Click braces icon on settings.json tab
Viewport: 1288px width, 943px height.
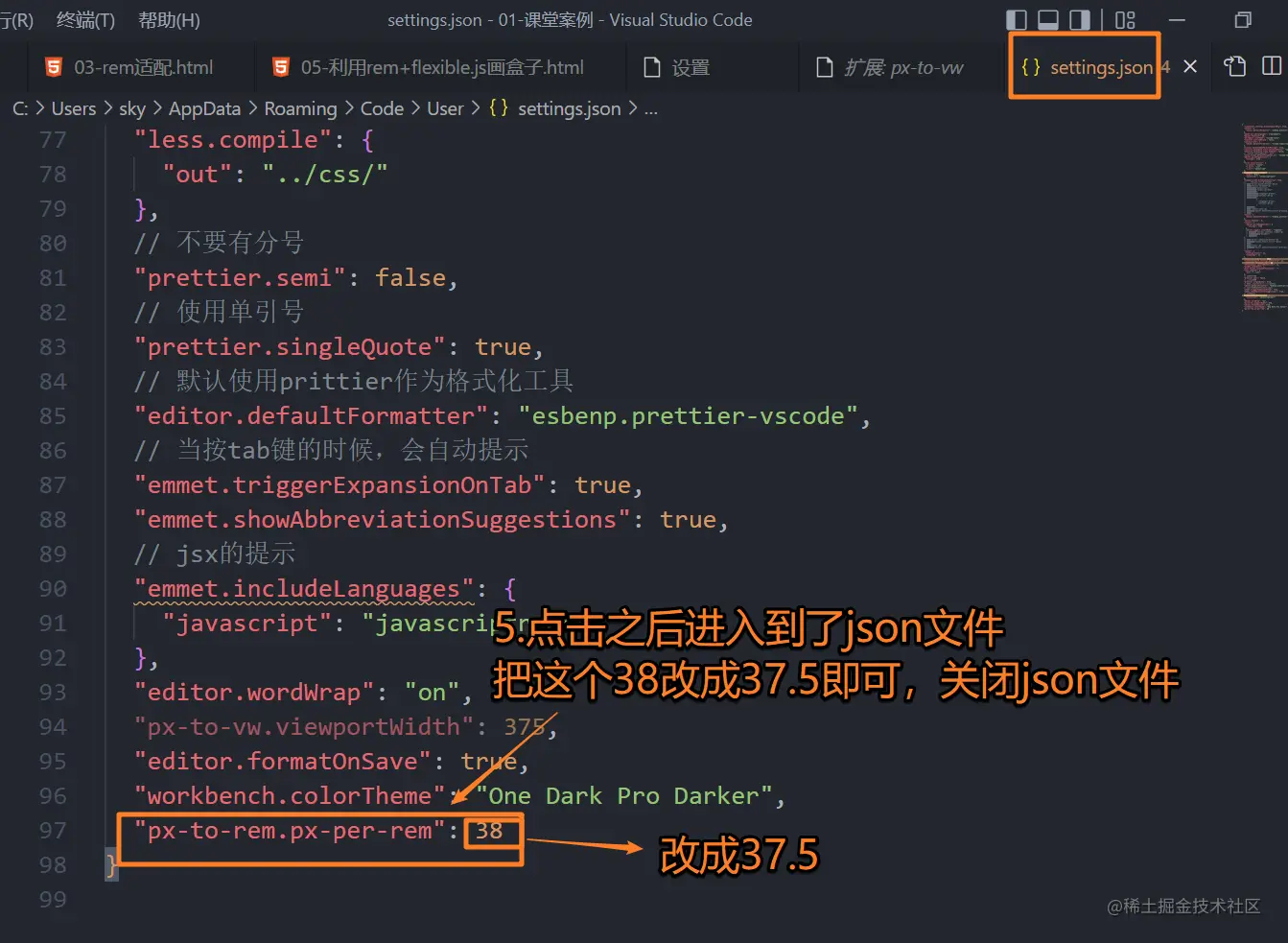click(1031, 67)
